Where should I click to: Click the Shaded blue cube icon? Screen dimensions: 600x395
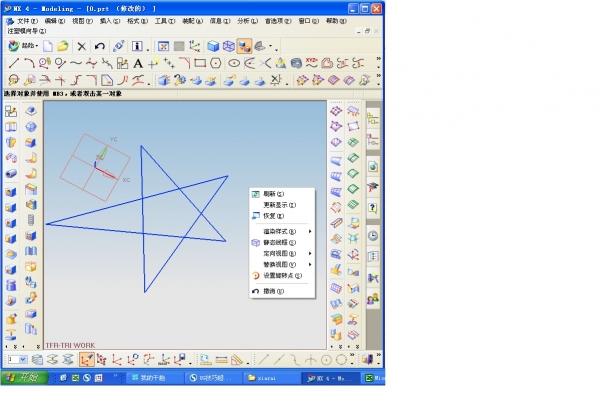(213, 46)
